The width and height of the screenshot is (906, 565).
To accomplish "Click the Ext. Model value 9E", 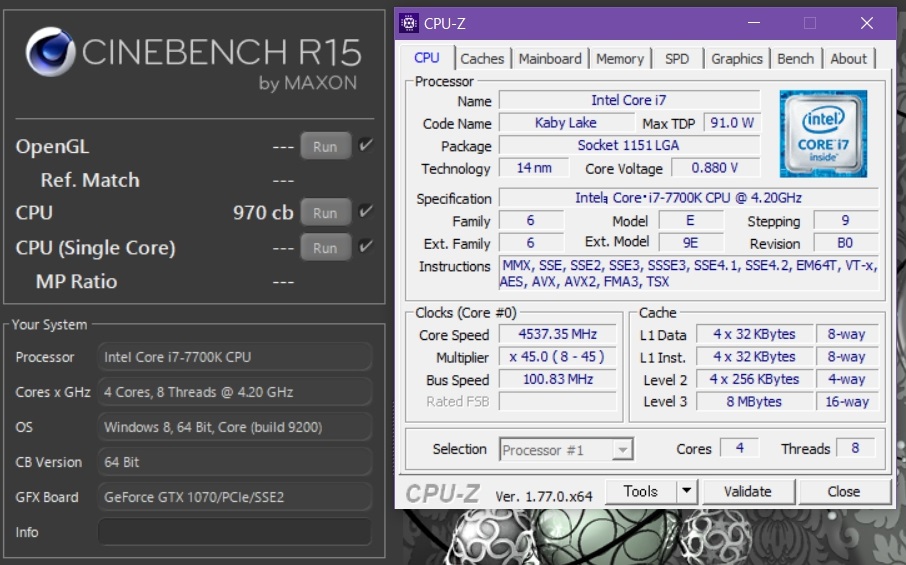I will tap(690, 243).
